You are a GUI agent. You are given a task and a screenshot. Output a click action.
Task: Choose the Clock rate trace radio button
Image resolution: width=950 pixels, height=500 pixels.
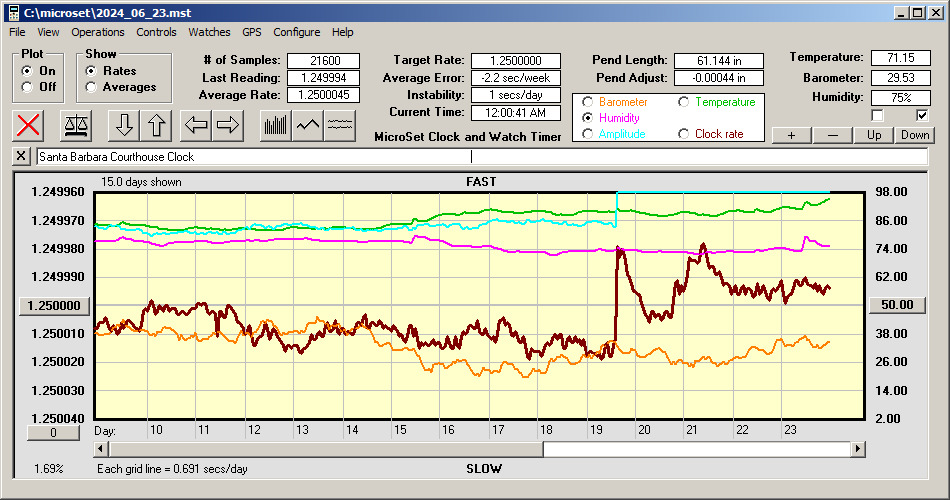pyautogui.click(x=684, y=134)
